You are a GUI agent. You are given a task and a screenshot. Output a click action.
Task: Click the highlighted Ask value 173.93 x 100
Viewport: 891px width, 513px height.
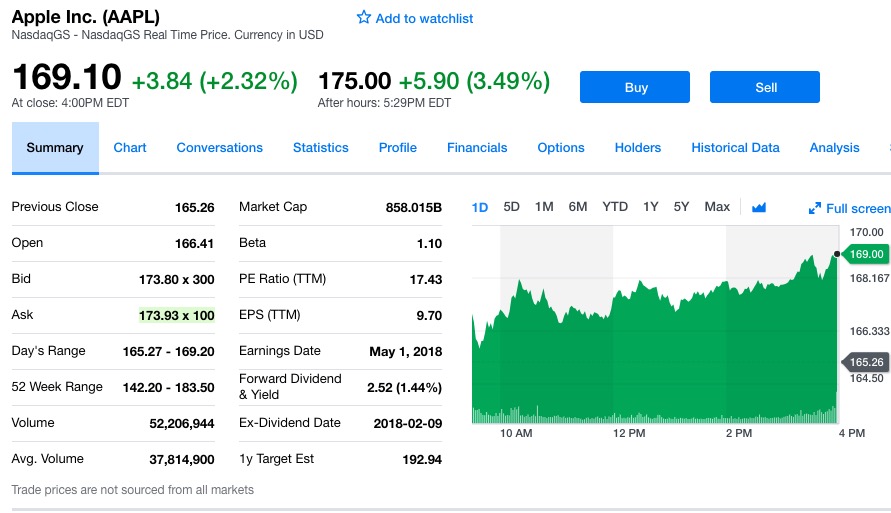click(x=177, y=315)
